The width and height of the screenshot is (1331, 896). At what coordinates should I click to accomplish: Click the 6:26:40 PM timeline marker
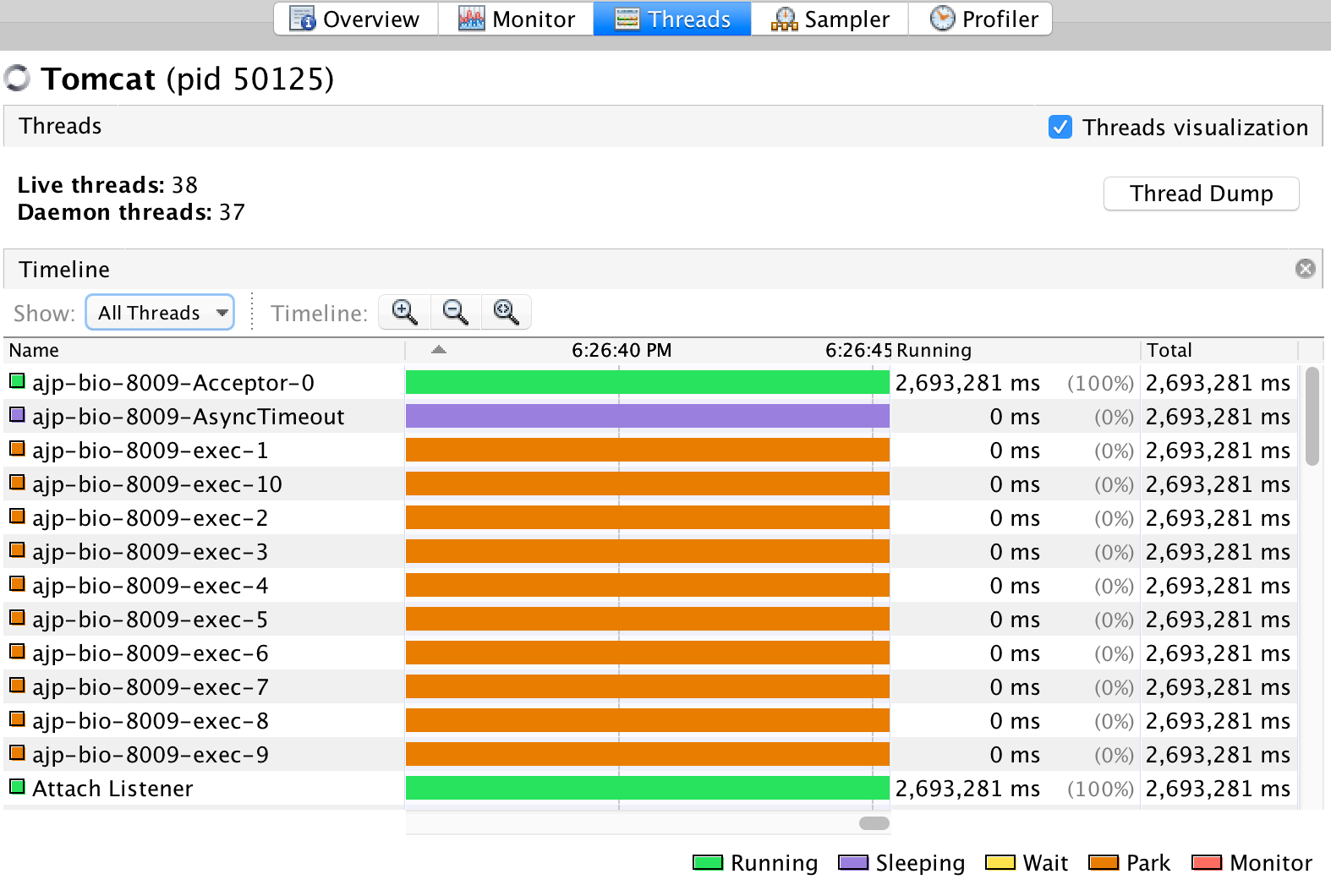point(622,350)
